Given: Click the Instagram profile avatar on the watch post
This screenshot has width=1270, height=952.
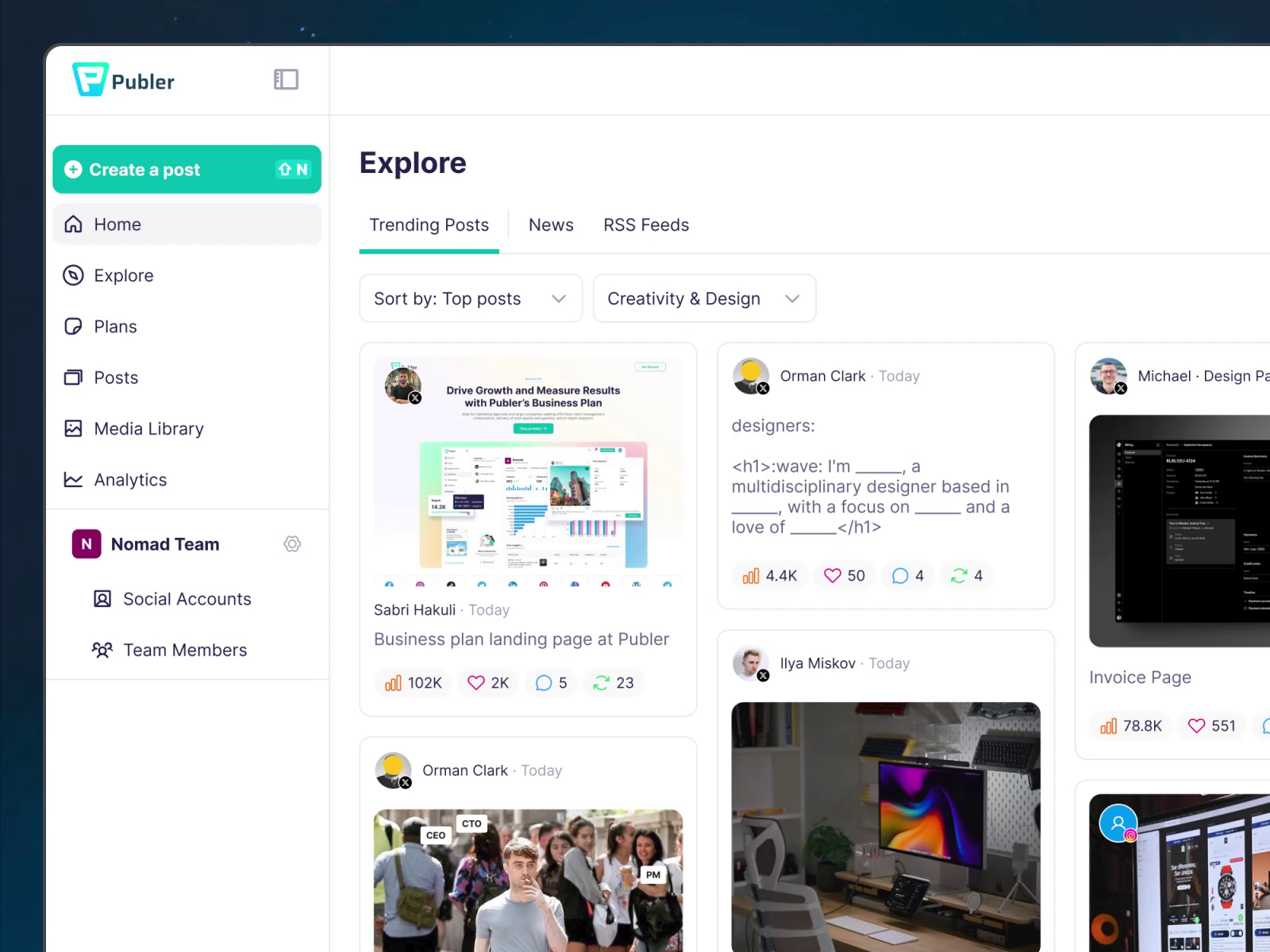Looking at the screenshot, I should (x=1118, y=823).
